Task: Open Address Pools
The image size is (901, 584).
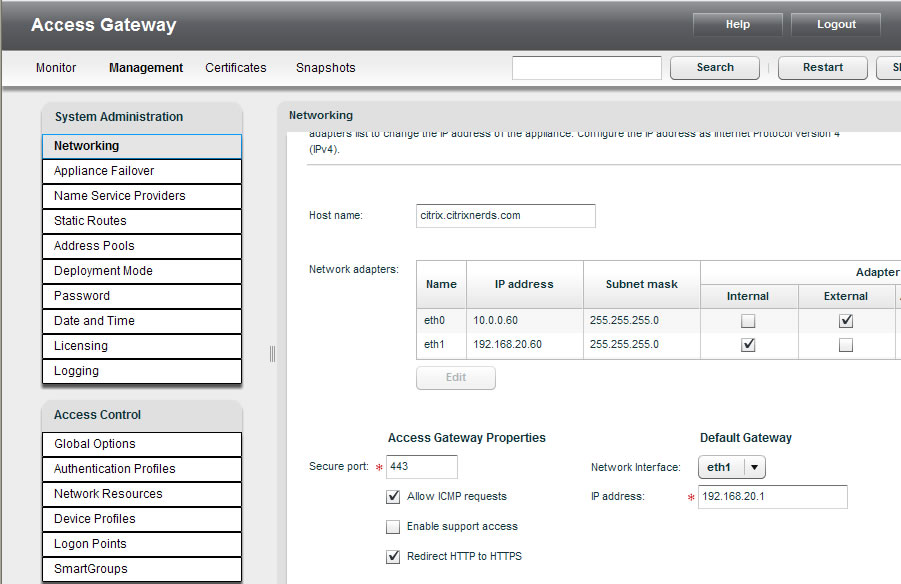Action: [142, 246]
